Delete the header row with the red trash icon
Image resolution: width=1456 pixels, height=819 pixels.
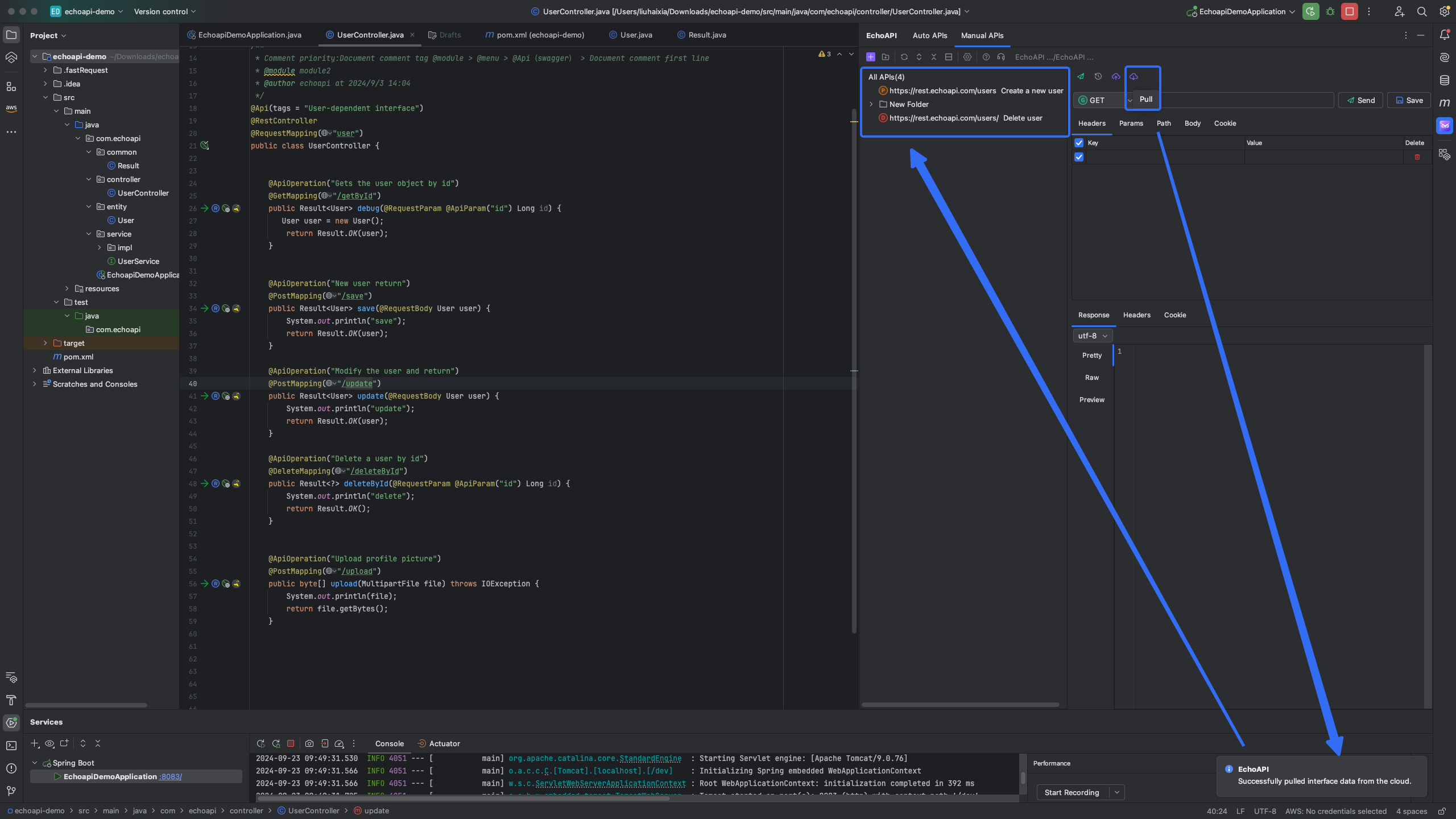(x=1417, y=157)
